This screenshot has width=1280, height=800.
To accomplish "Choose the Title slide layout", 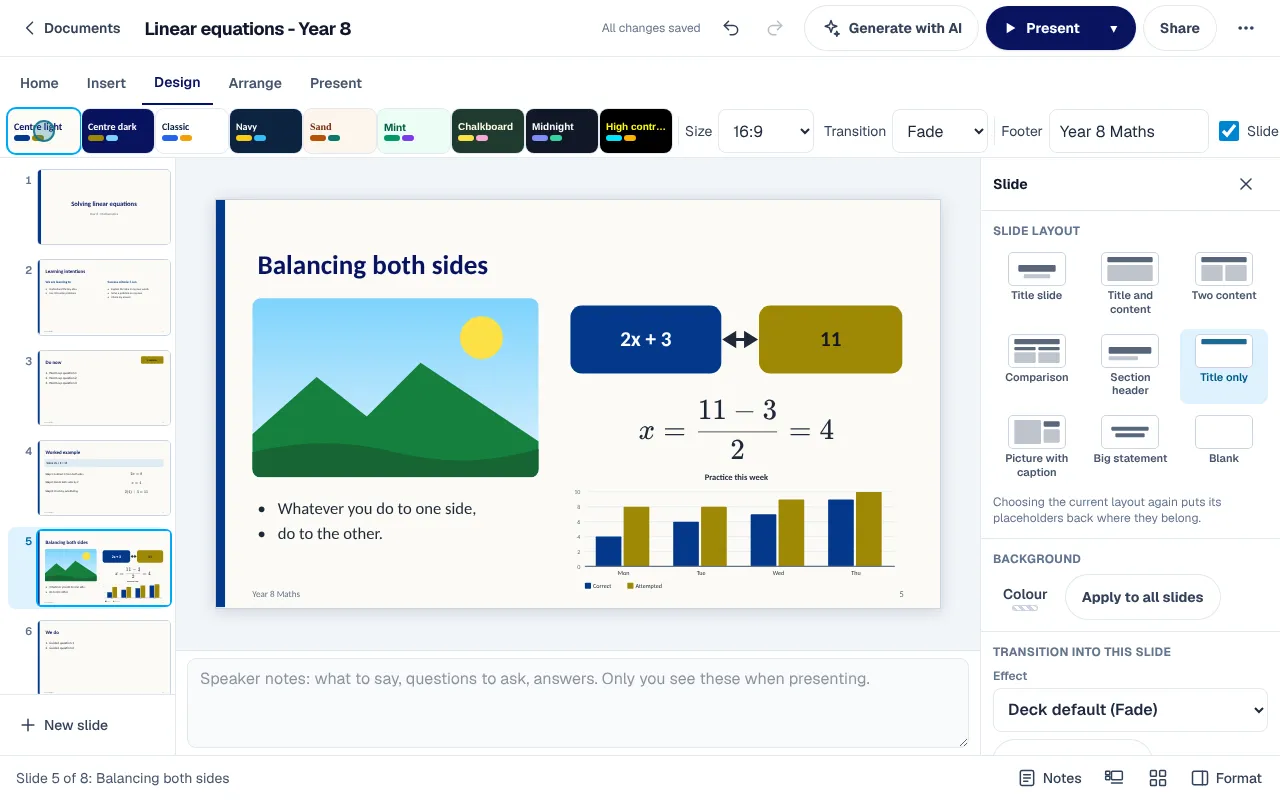I will [x=1037, y=277].
